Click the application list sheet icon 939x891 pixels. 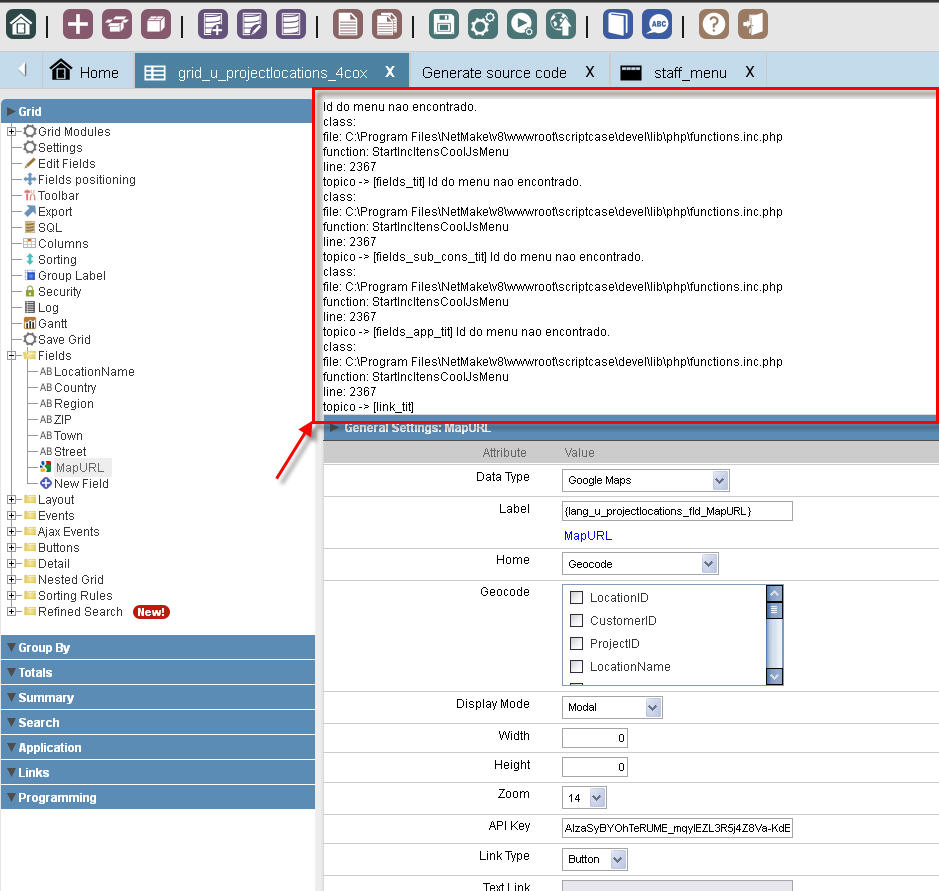(291, 25)
